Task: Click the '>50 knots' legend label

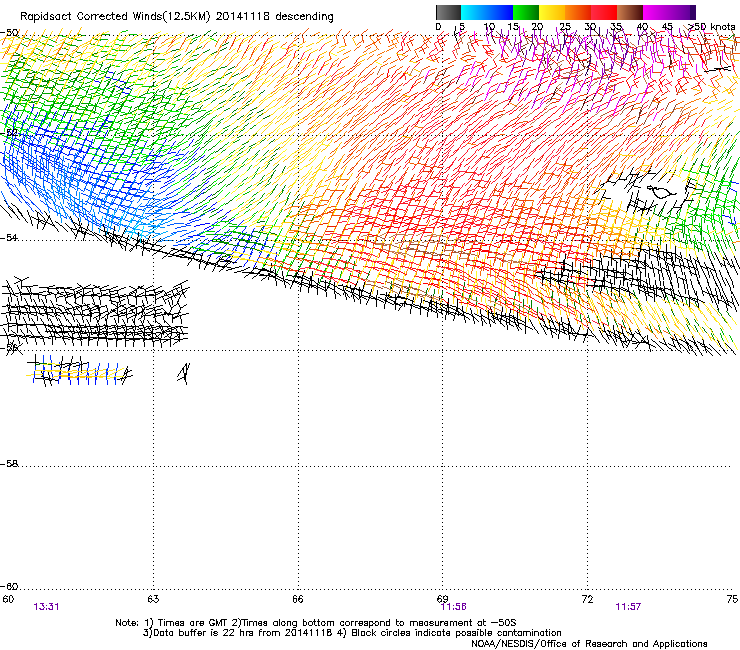Action: (x=712, y=27)
